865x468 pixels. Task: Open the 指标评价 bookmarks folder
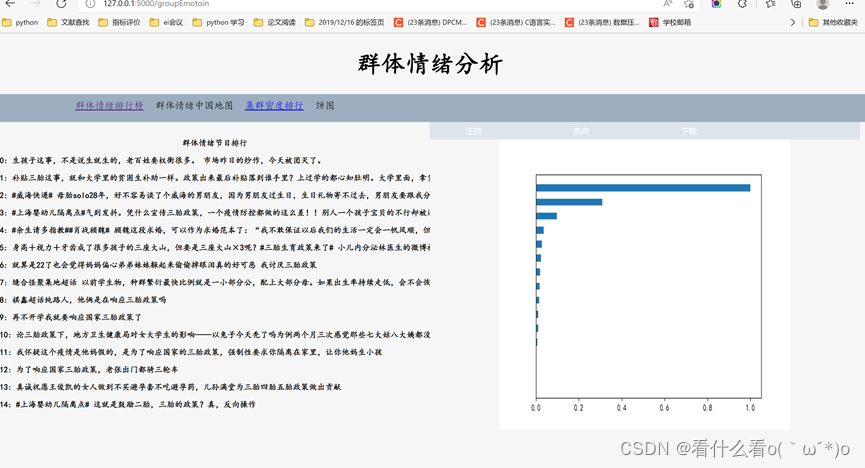(x=119, y=23)
